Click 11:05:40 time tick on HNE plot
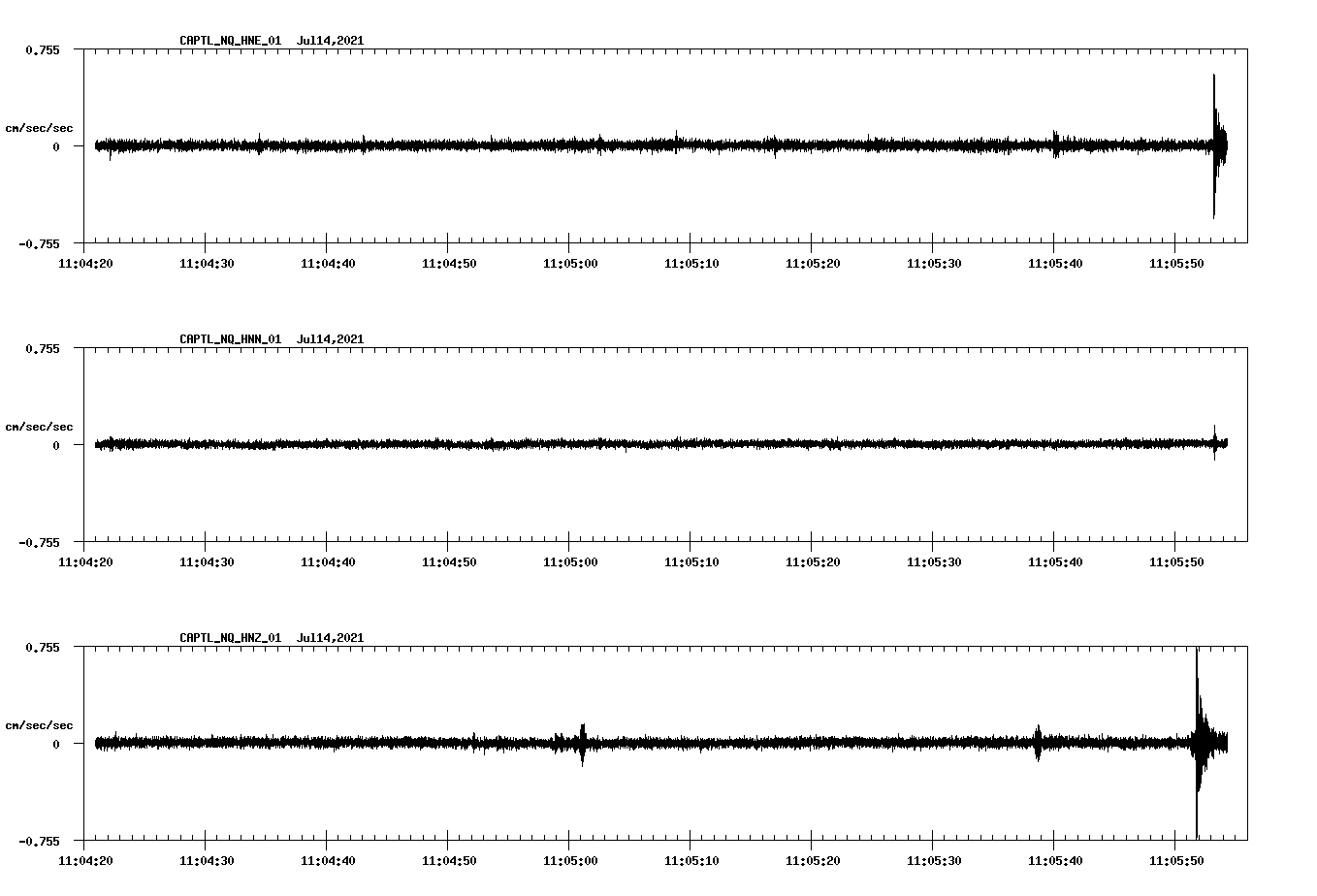This screenshot has width=1317, height=896. (x=1054, y=263)
